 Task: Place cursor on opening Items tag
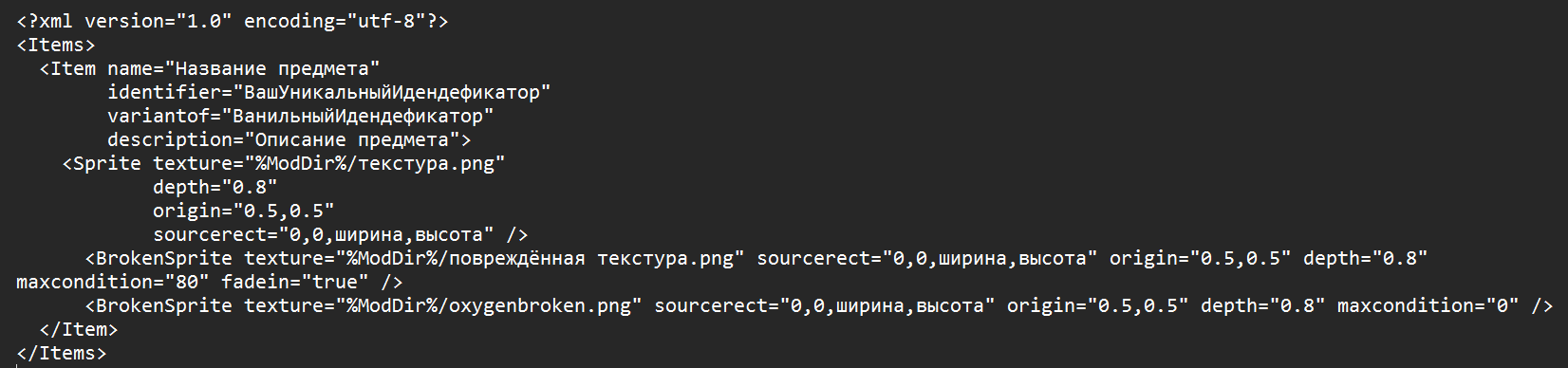[56, 45]
